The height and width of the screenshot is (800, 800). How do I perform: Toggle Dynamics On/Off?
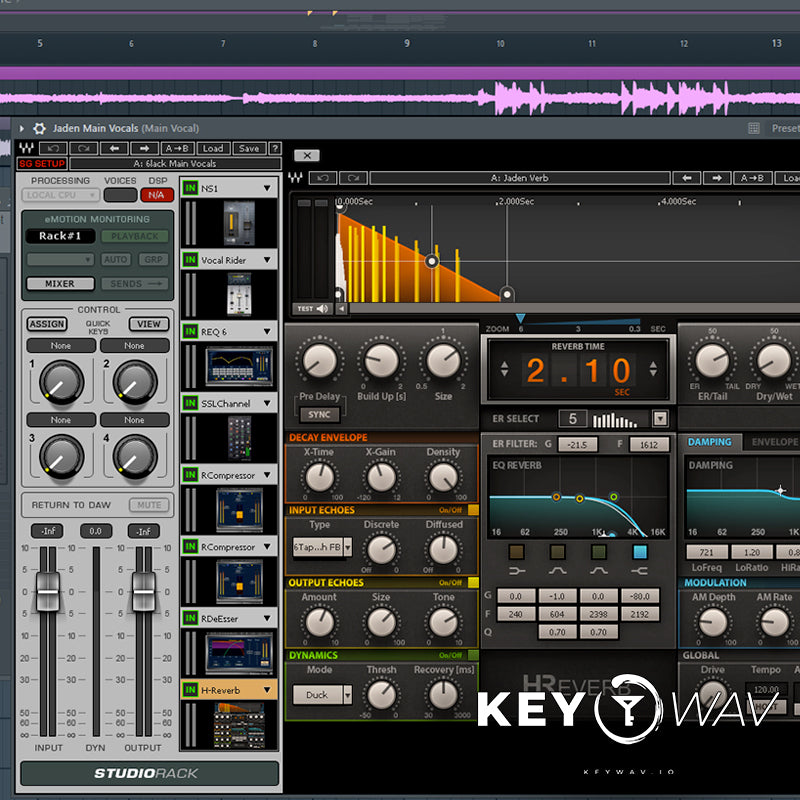[473, 655]
